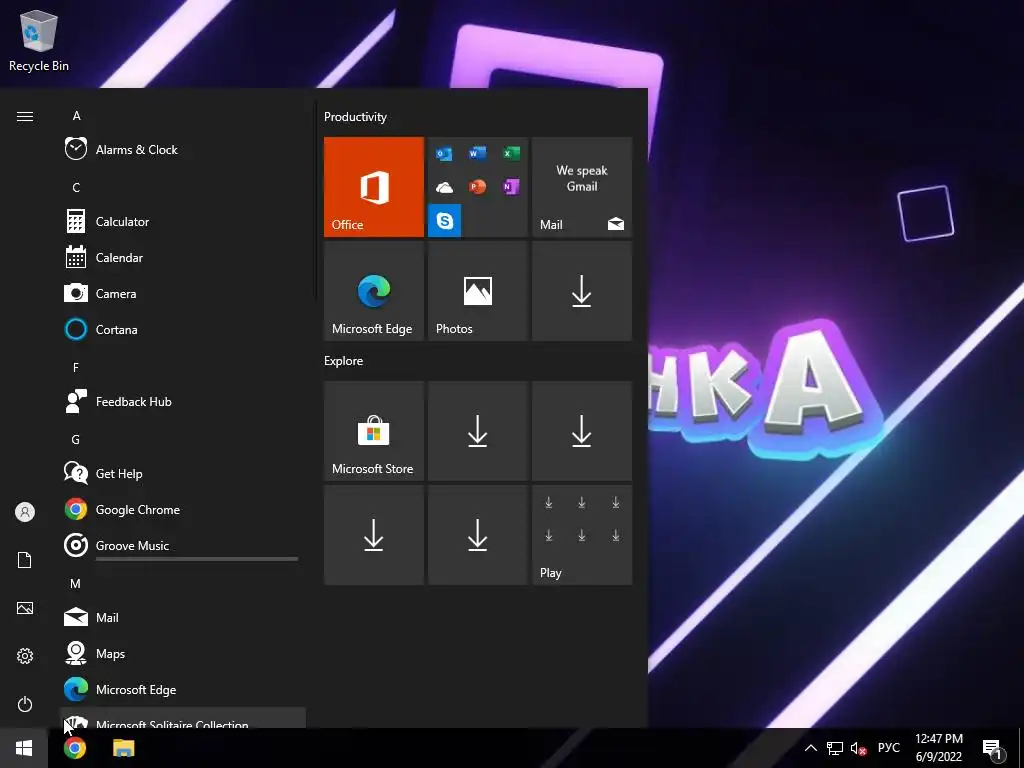Screen dimensions: 1024x768
Task: Click the app list scrollbar
Action: (316, 200)
